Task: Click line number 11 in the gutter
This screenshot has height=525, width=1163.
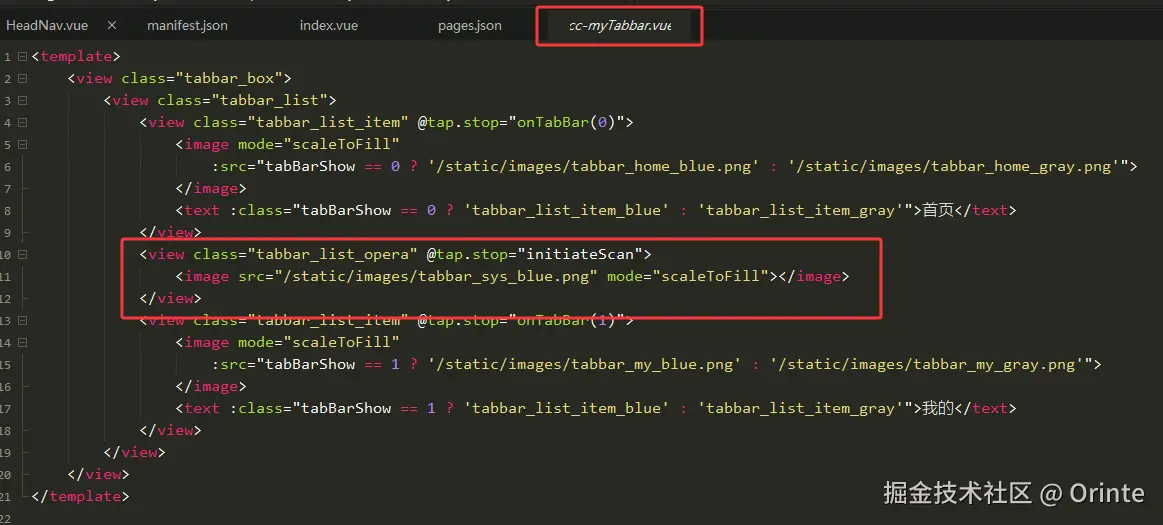Action: tap(6, 277)
